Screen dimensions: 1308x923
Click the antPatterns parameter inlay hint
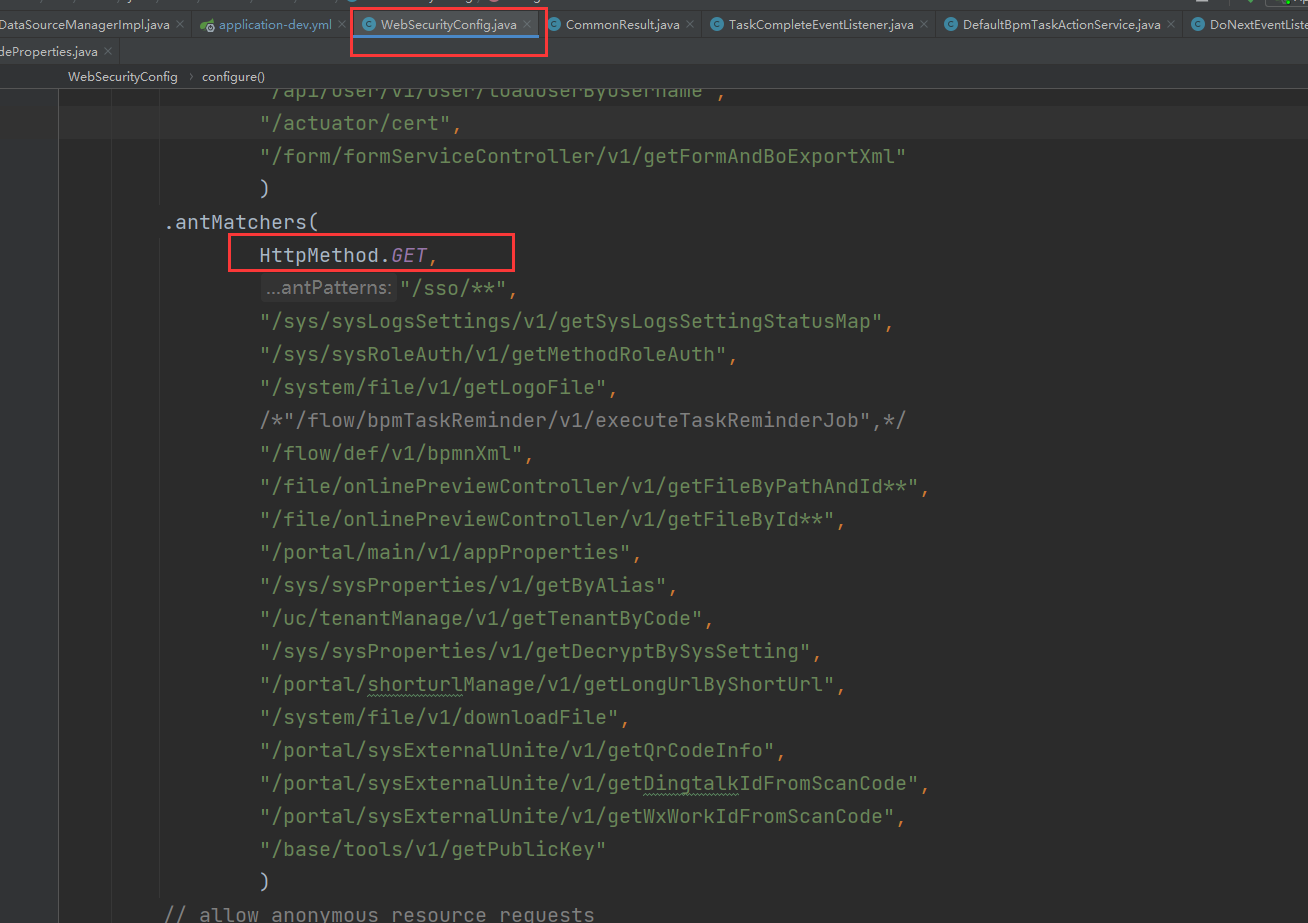[x=328, y=289]
